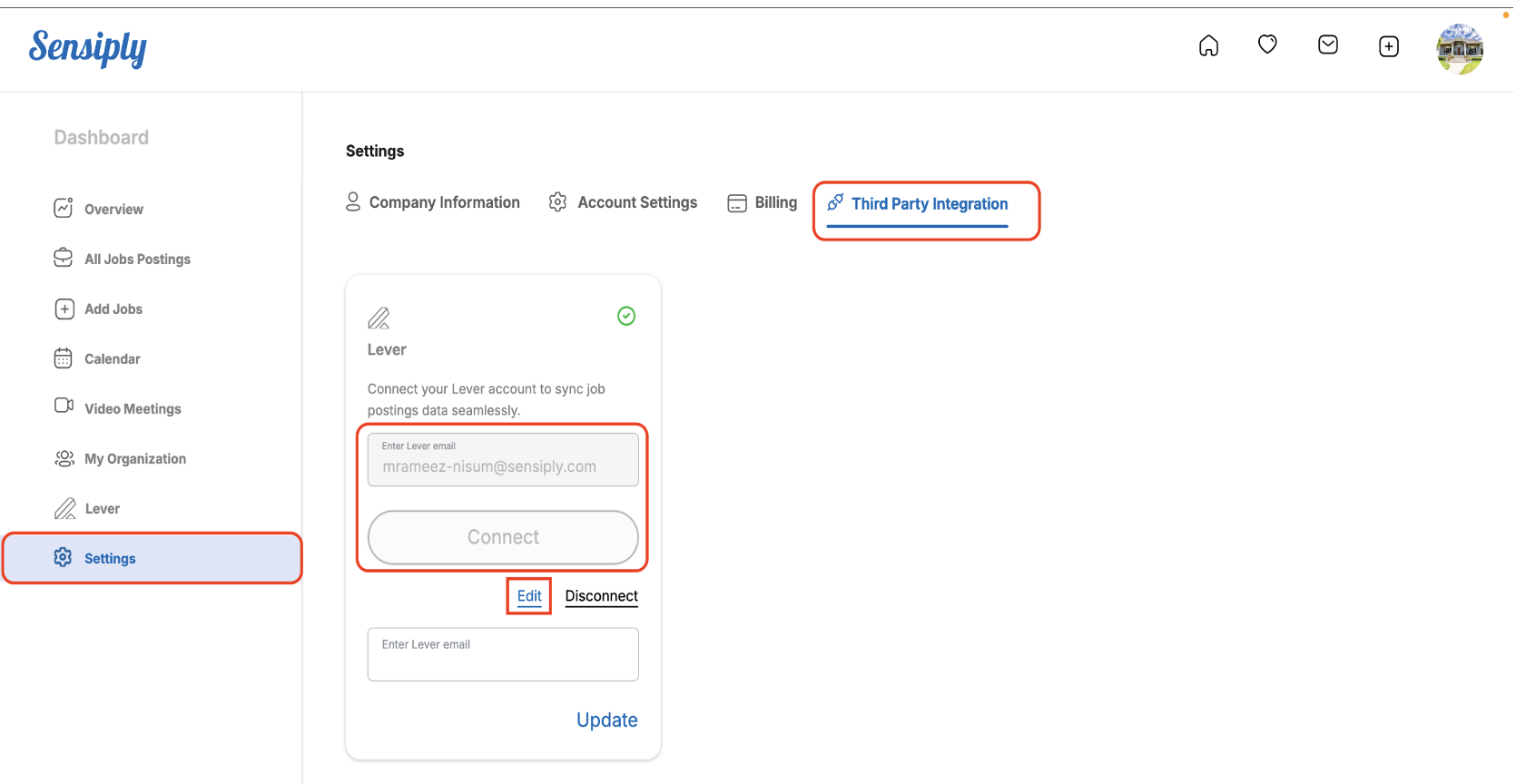Go to All Jobs Postings
Viewport: 1516px width, 784px height.
pos(137,260)
